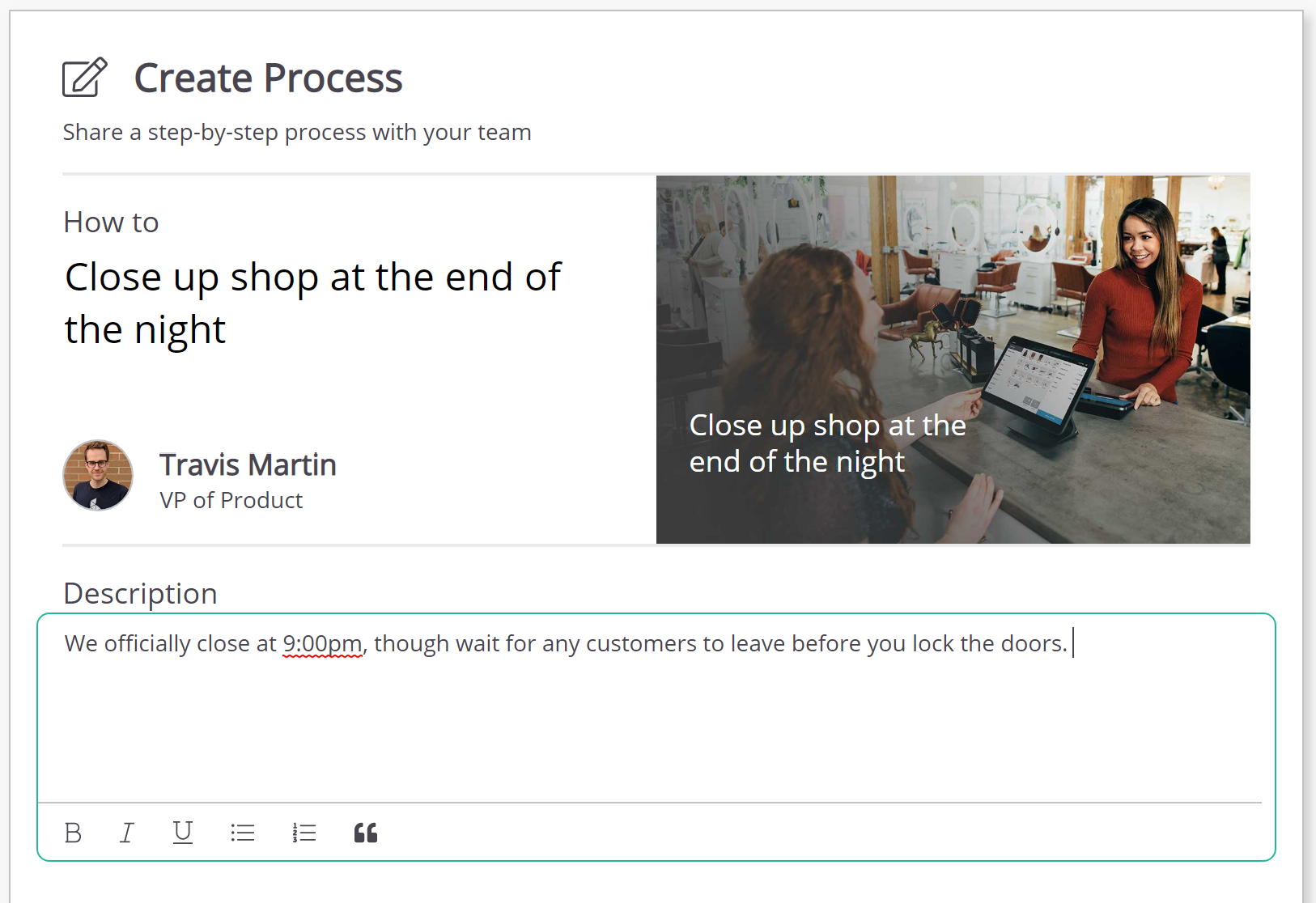Toggle underline formatting in description toolbar

pos(183,833)
